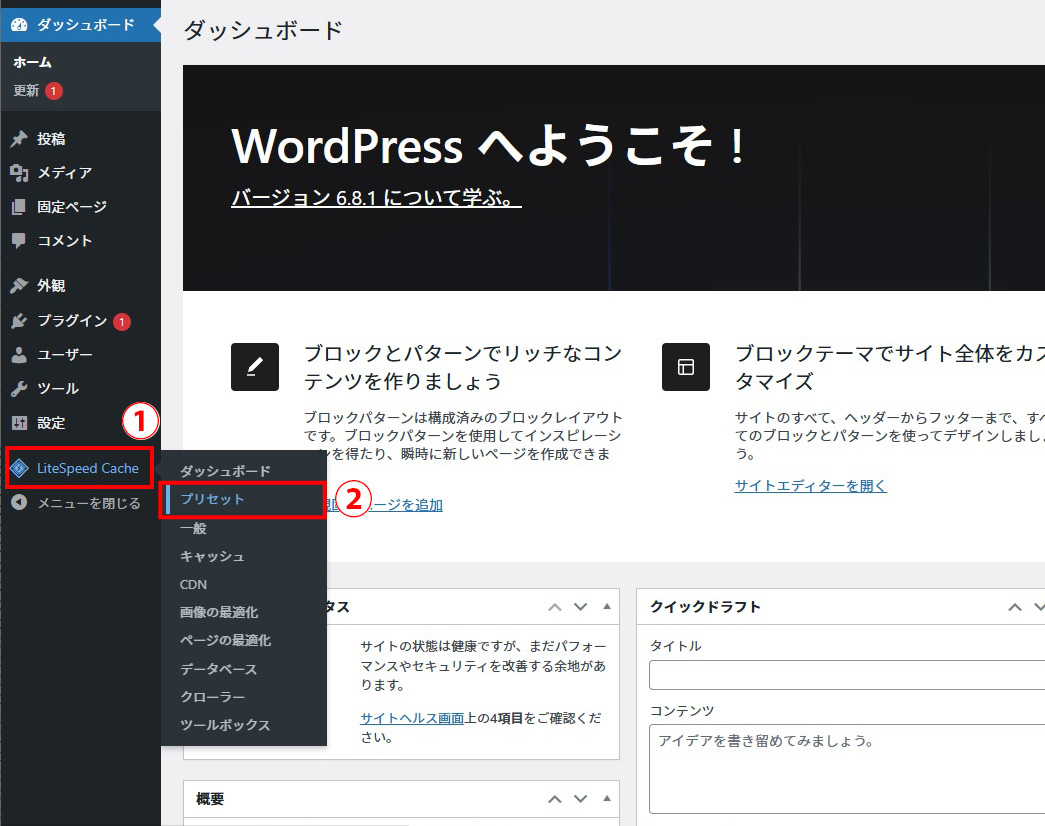Viewport: 1045px width, 826px height.
Task: Click the Comments speech bubble icon
Action: [x=19, y=241]
